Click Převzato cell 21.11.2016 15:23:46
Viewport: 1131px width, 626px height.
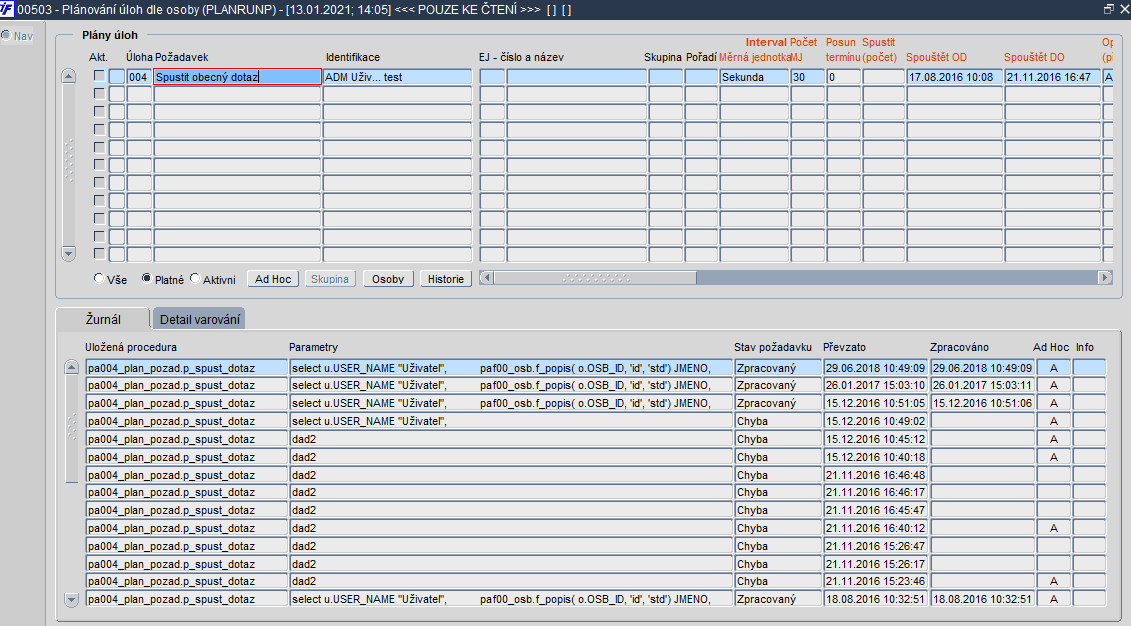pyautogui.click(x=876, y=581)
